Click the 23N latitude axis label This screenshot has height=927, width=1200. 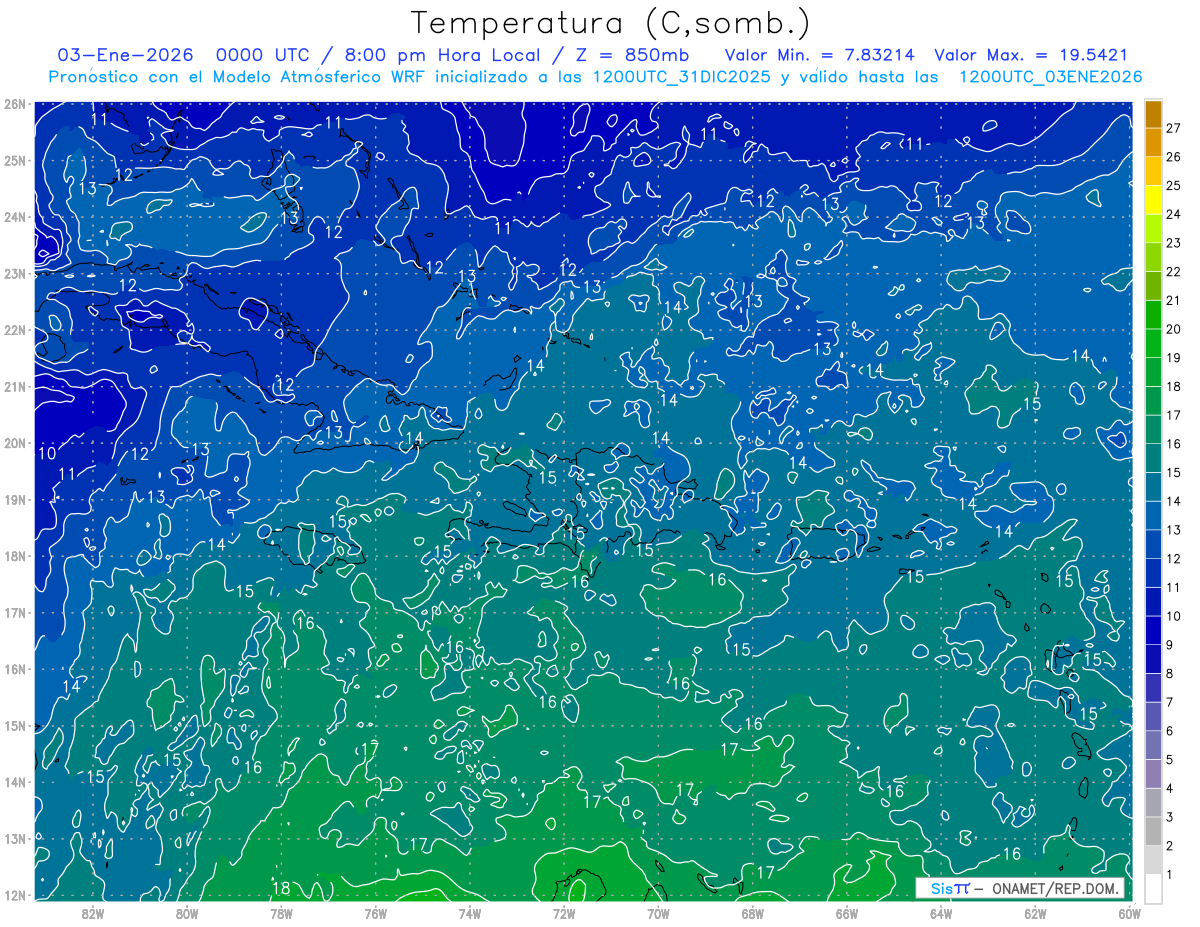tap(14, 273)
